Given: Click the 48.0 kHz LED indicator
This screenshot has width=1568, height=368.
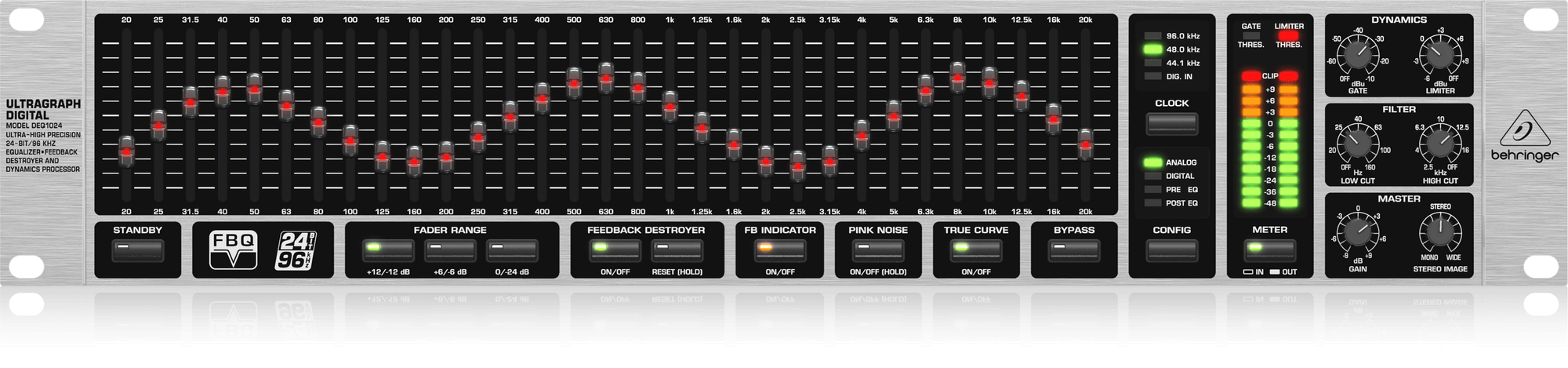Looking at the screenshot, I should click(x=1152, y=49).
